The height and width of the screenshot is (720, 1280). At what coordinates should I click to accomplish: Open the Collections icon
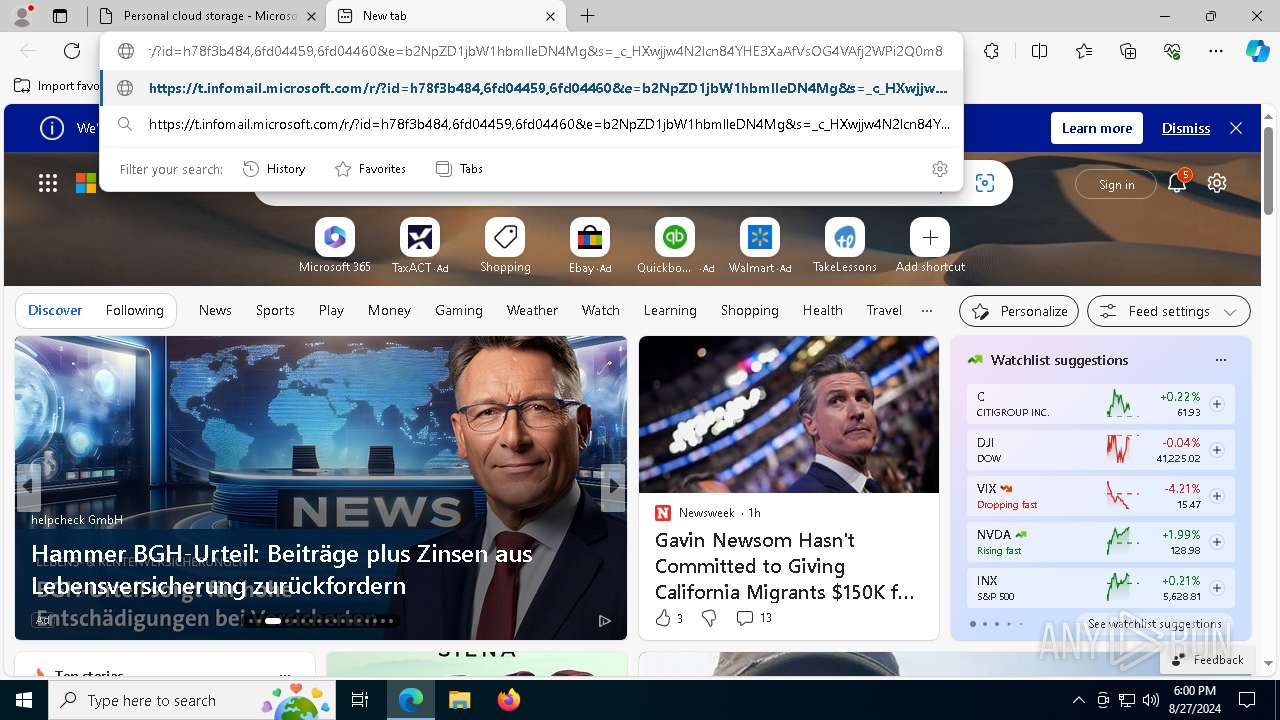click(x=1128, y=51)
